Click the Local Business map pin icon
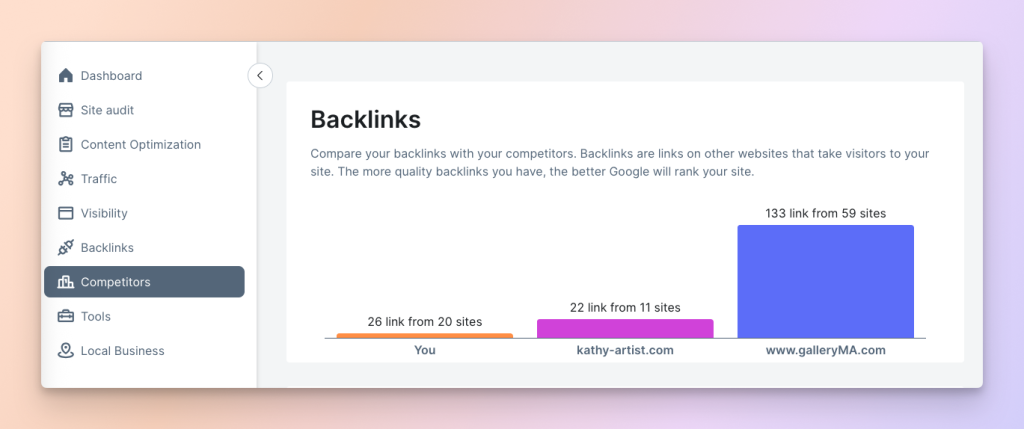 click(x=66, y=351)
